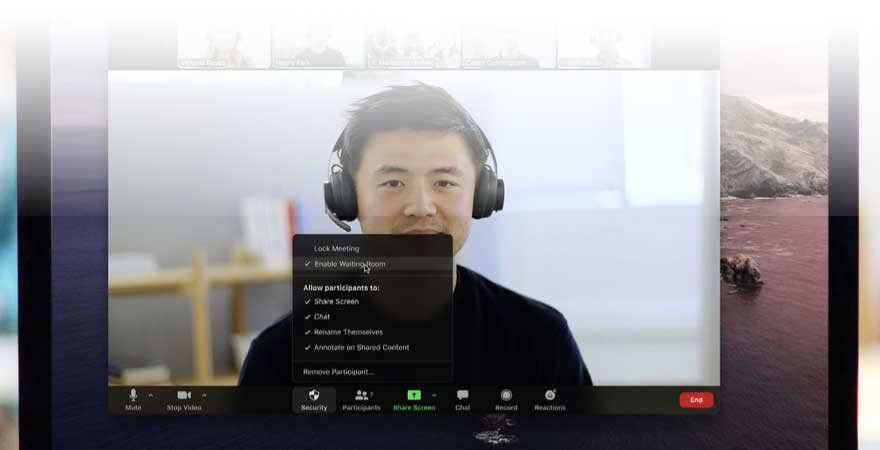Uncheck Share Screen permission for participants
Image resolution: width=880 pixels, height=450 pixels.
click(x=336, y=301)
